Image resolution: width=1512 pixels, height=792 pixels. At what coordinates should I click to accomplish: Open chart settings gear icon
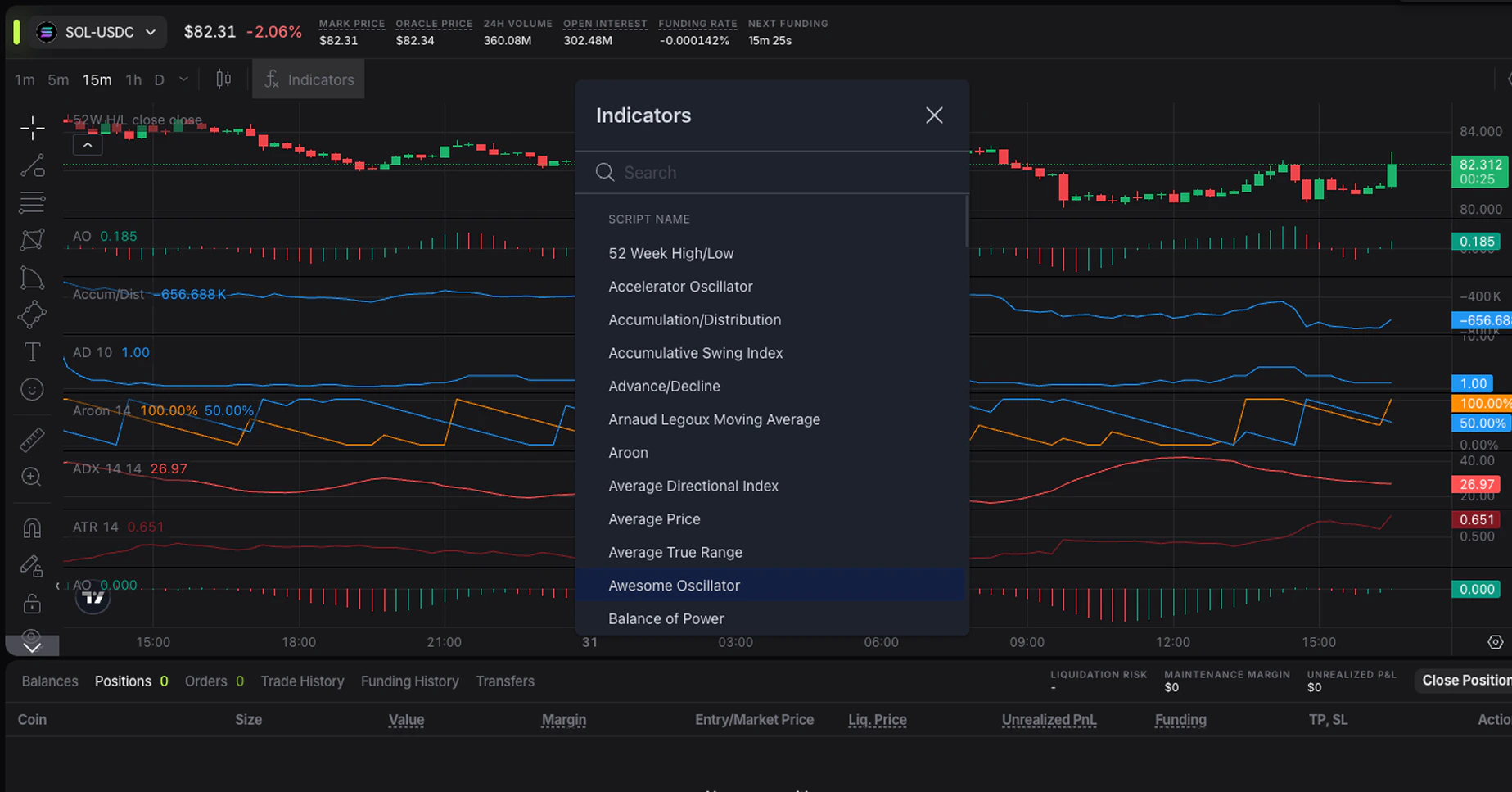1495,642
